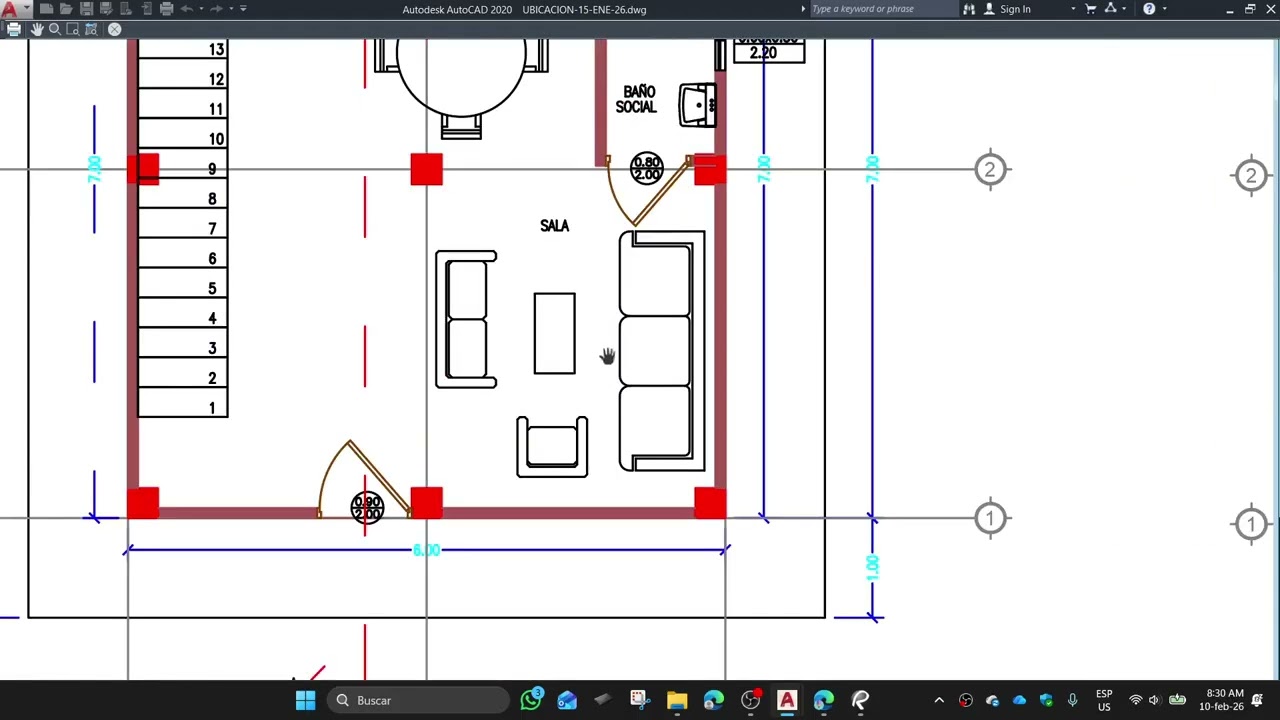Click the tray microphone icon

[1072, 700]
